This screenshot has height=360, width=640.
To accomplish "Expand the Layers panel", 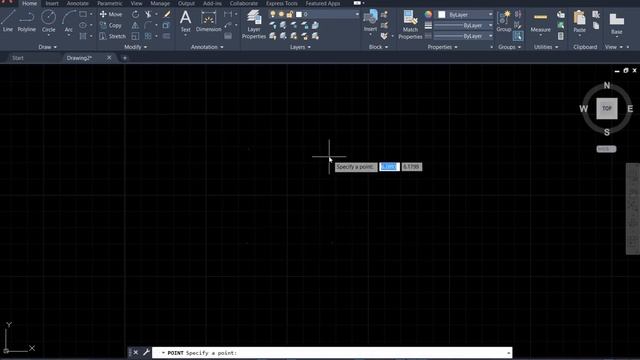I will [300, 47].
